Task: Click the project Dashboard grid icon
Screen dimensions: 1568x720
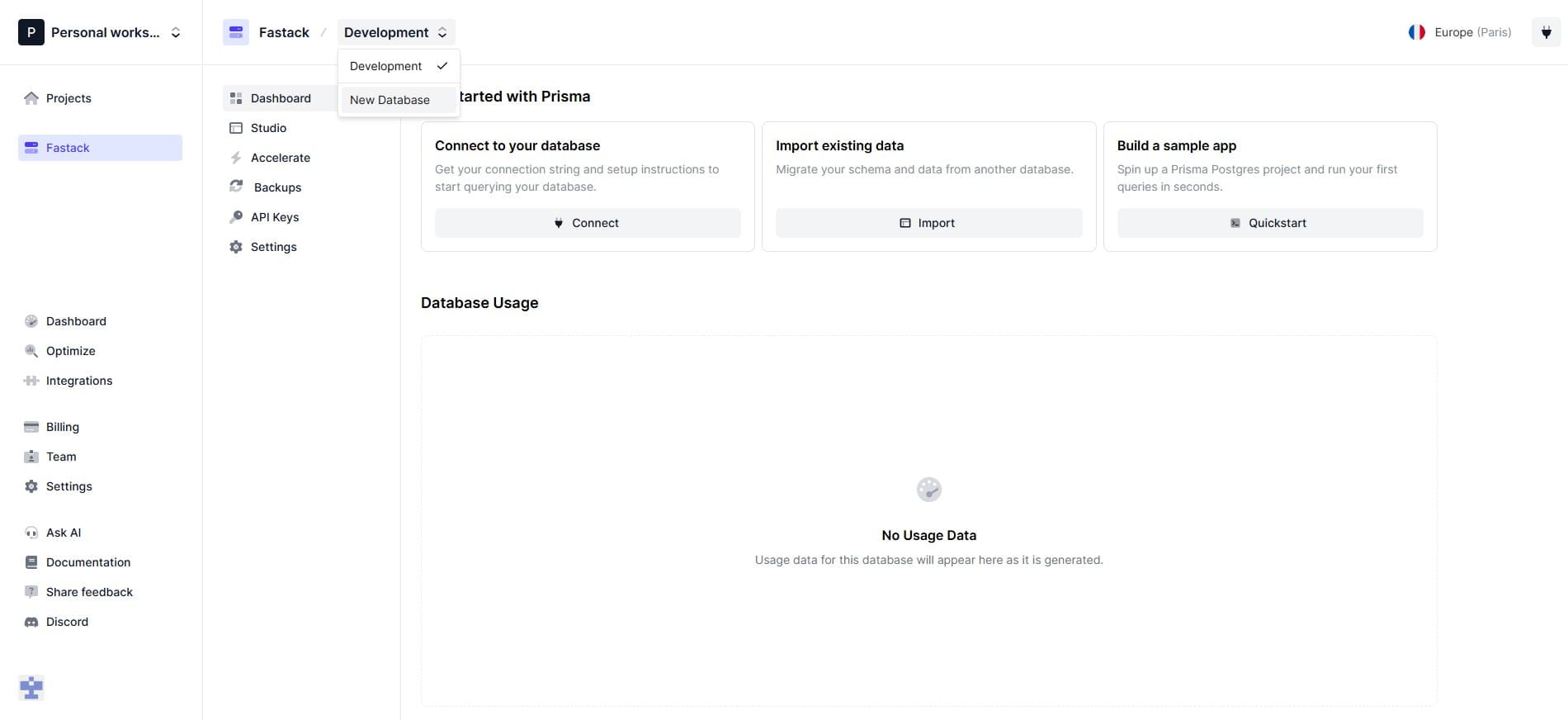Action: [x=236, y=98]
